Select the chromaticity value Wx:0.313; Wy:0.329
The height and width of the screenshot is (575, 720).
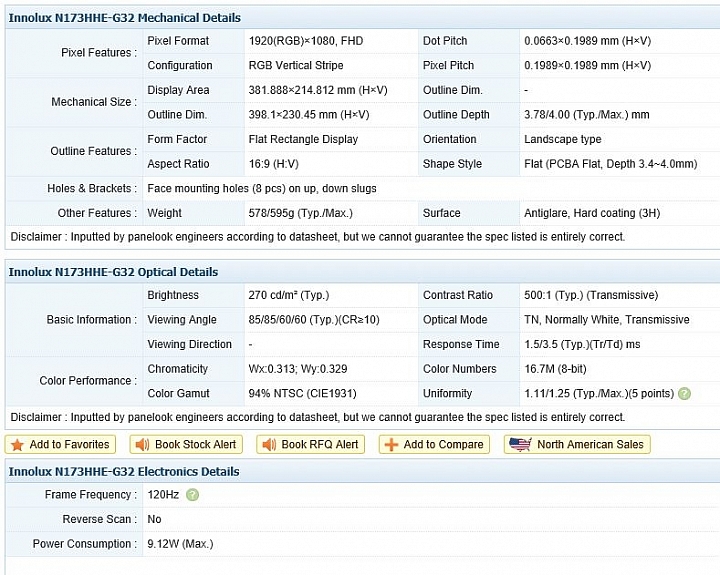(298, 369)
